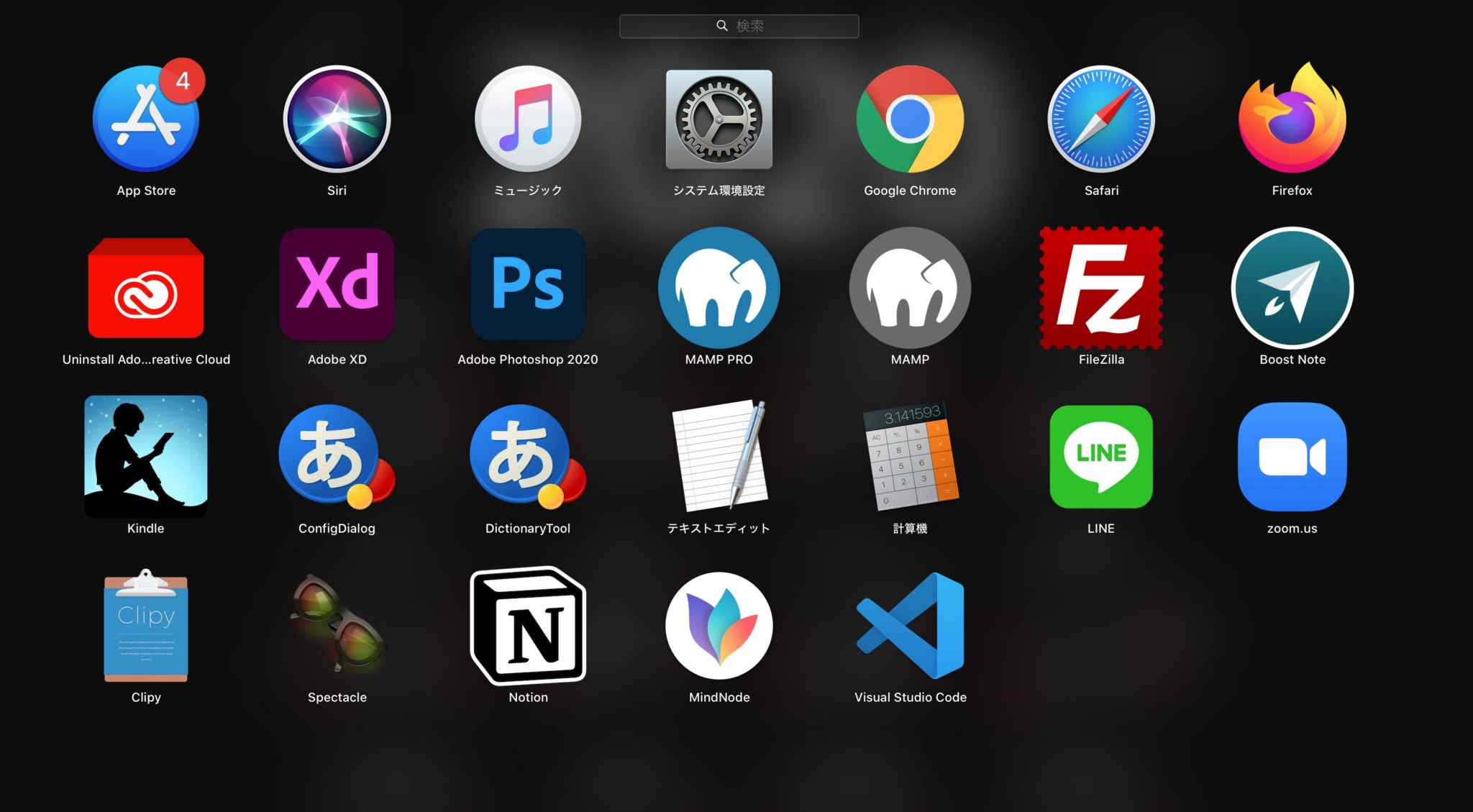Open システム環境設定 gear icon
The width and height of the screenshot is (1473, 812).
pos(719,119)
